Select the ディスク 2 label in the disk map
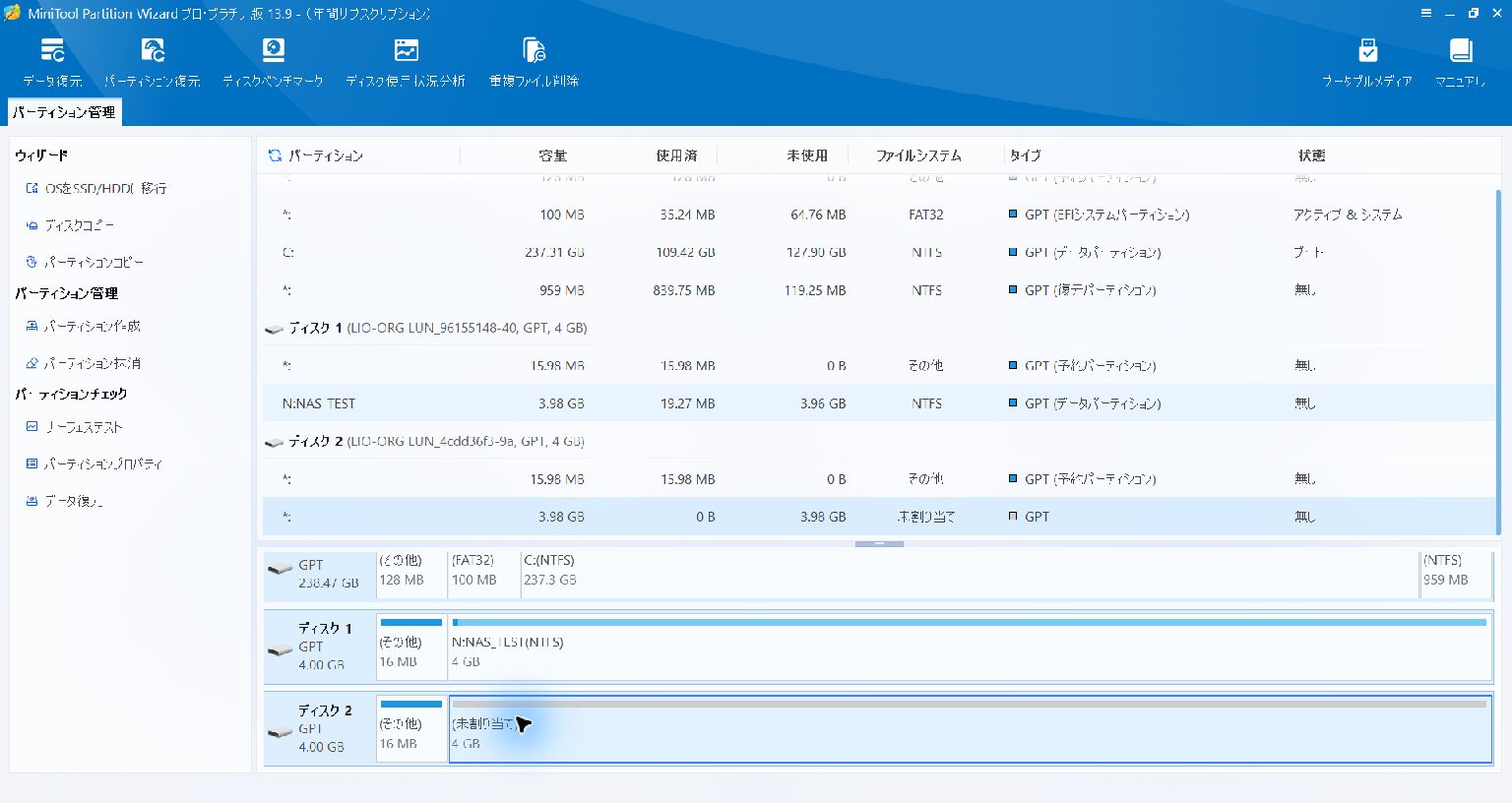This screenshot has height=803, width=1512. tap(320, 728)
